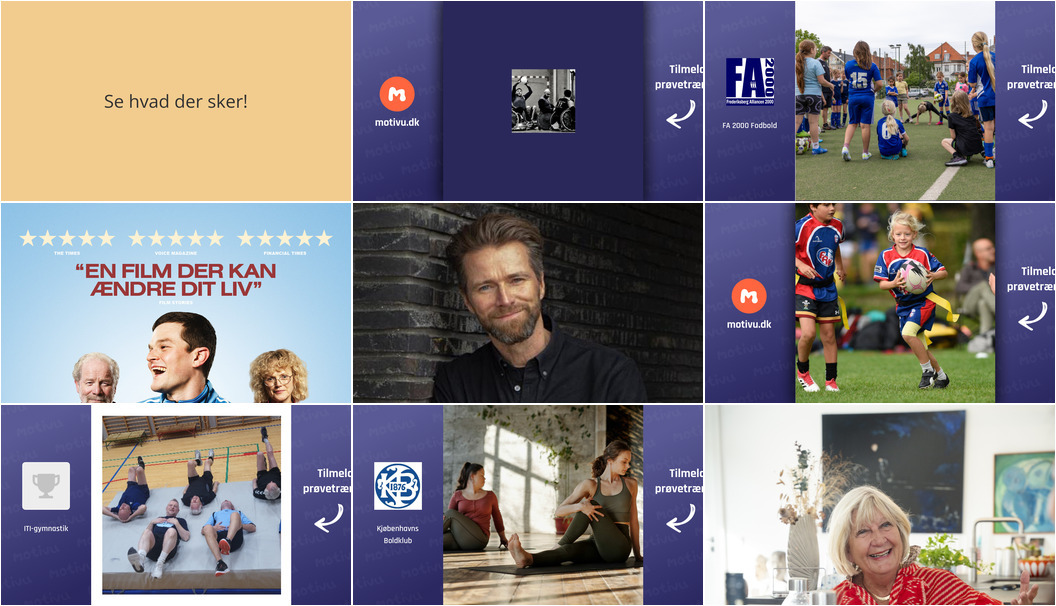Click the curved arrow on ITI-gymnastik tile

tap(329, 518)
